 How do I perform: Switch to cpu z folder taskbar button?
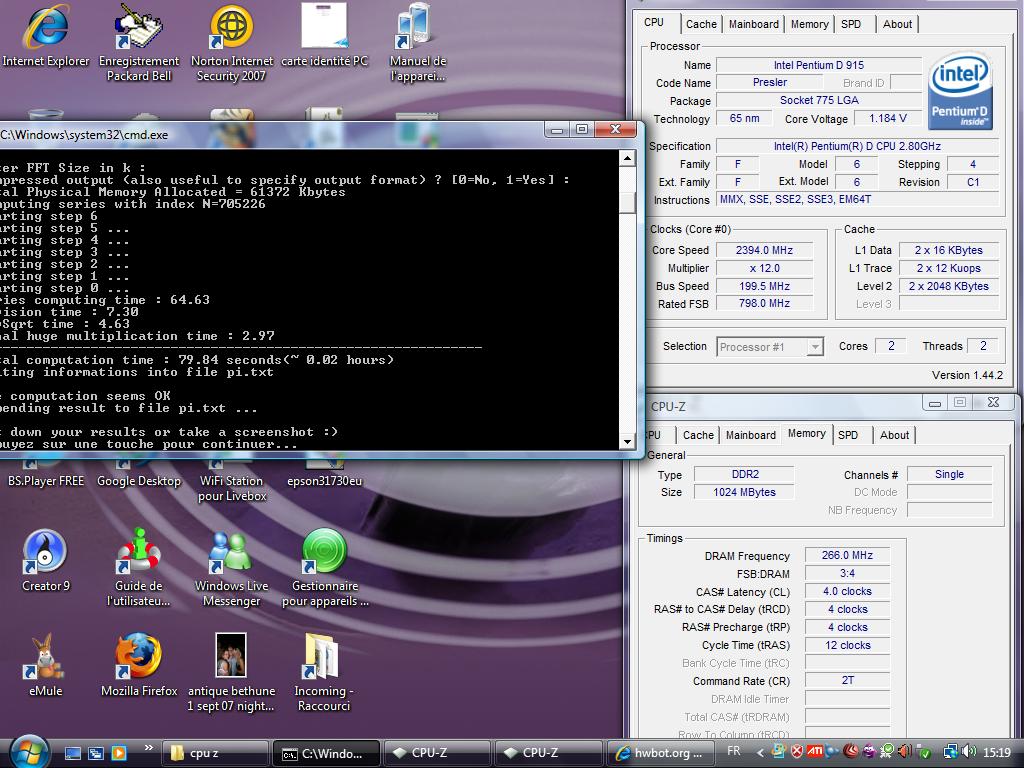[216, 753]
